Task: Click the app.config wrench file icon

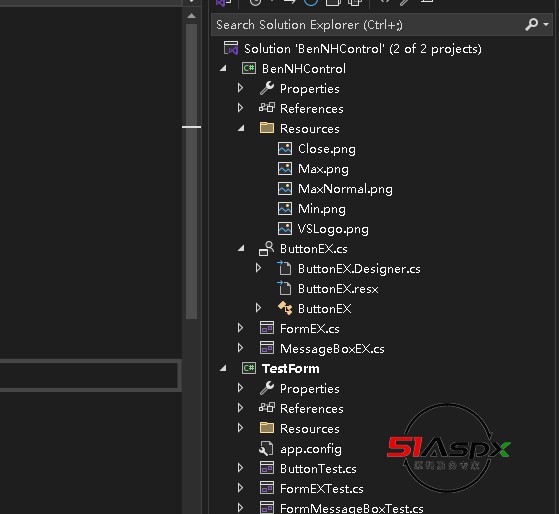Action: coord(266,449)
